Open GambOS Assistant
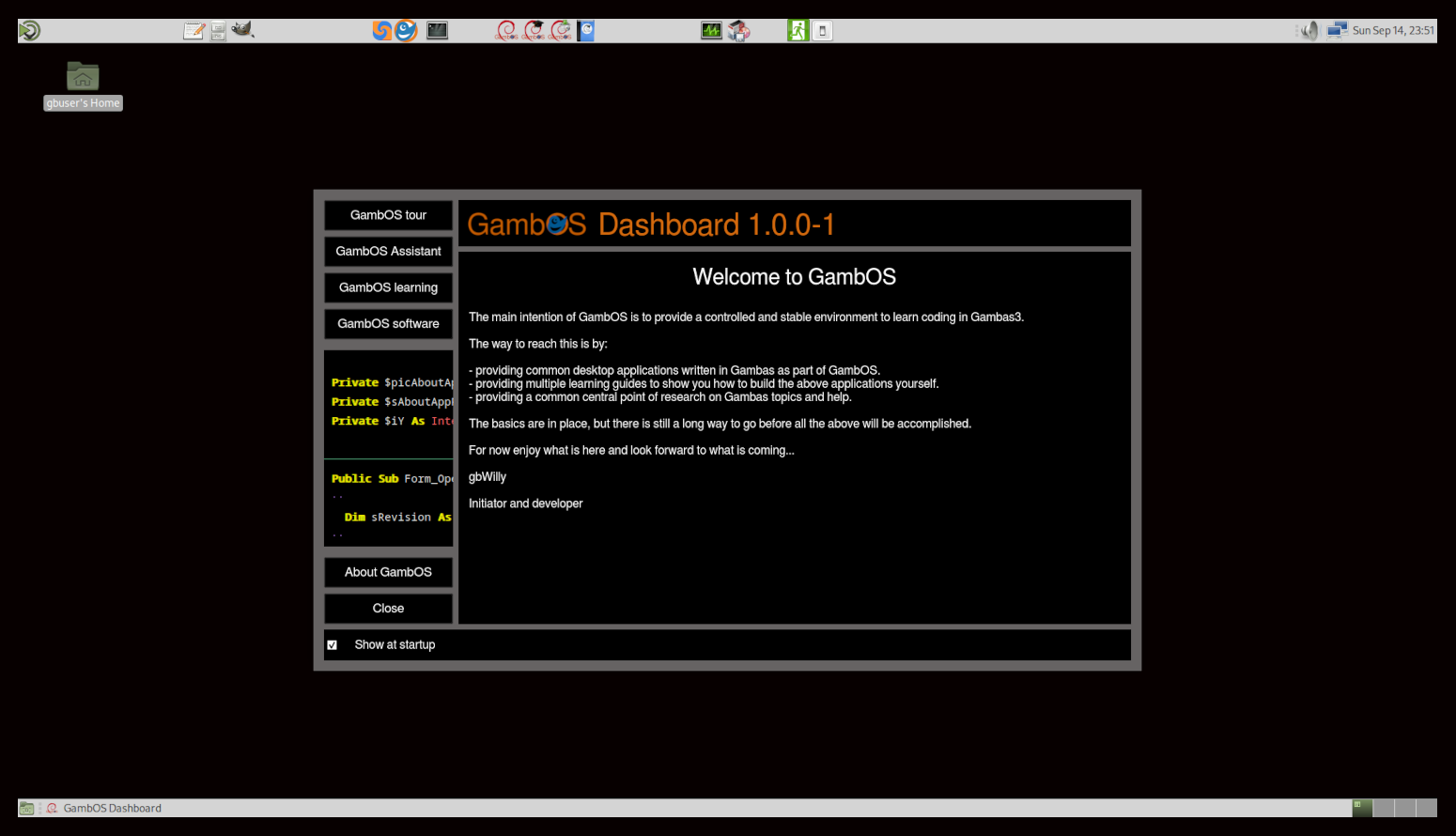The width and height of the screenshot is (1456, 836). pyautogui.click(x=388, y=252)
